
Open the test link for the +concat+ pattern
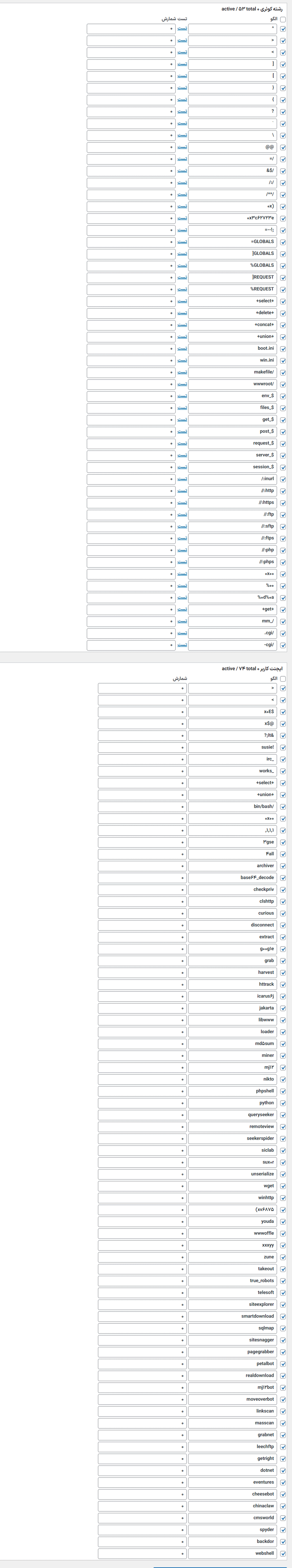pyautogui.click(x=182, y=325)
